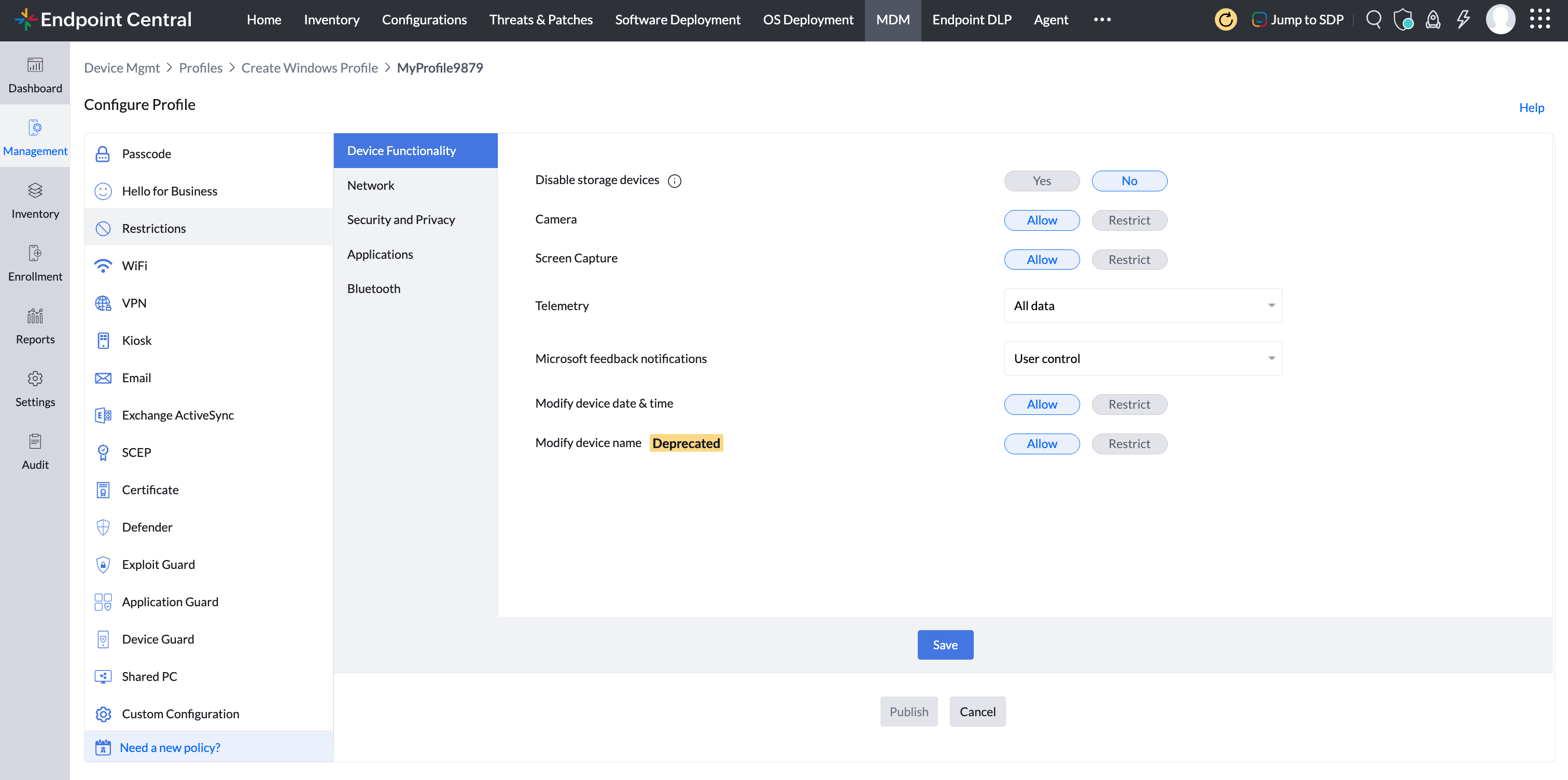Open the Settings gear in sidebar
Viewport: 1568px width, 780px height.
[x=35, y=378]
